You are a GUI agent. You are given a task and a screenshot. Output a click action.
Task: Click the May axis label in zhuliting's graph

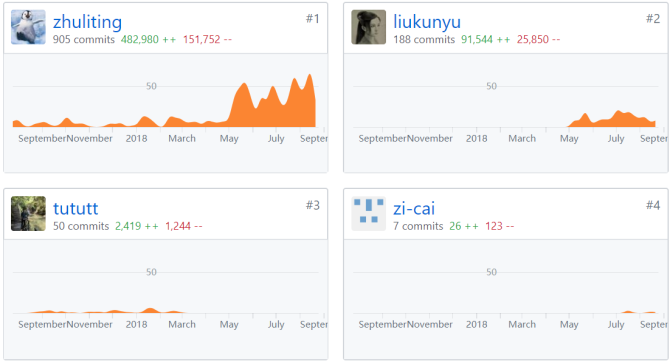point(229,138)
